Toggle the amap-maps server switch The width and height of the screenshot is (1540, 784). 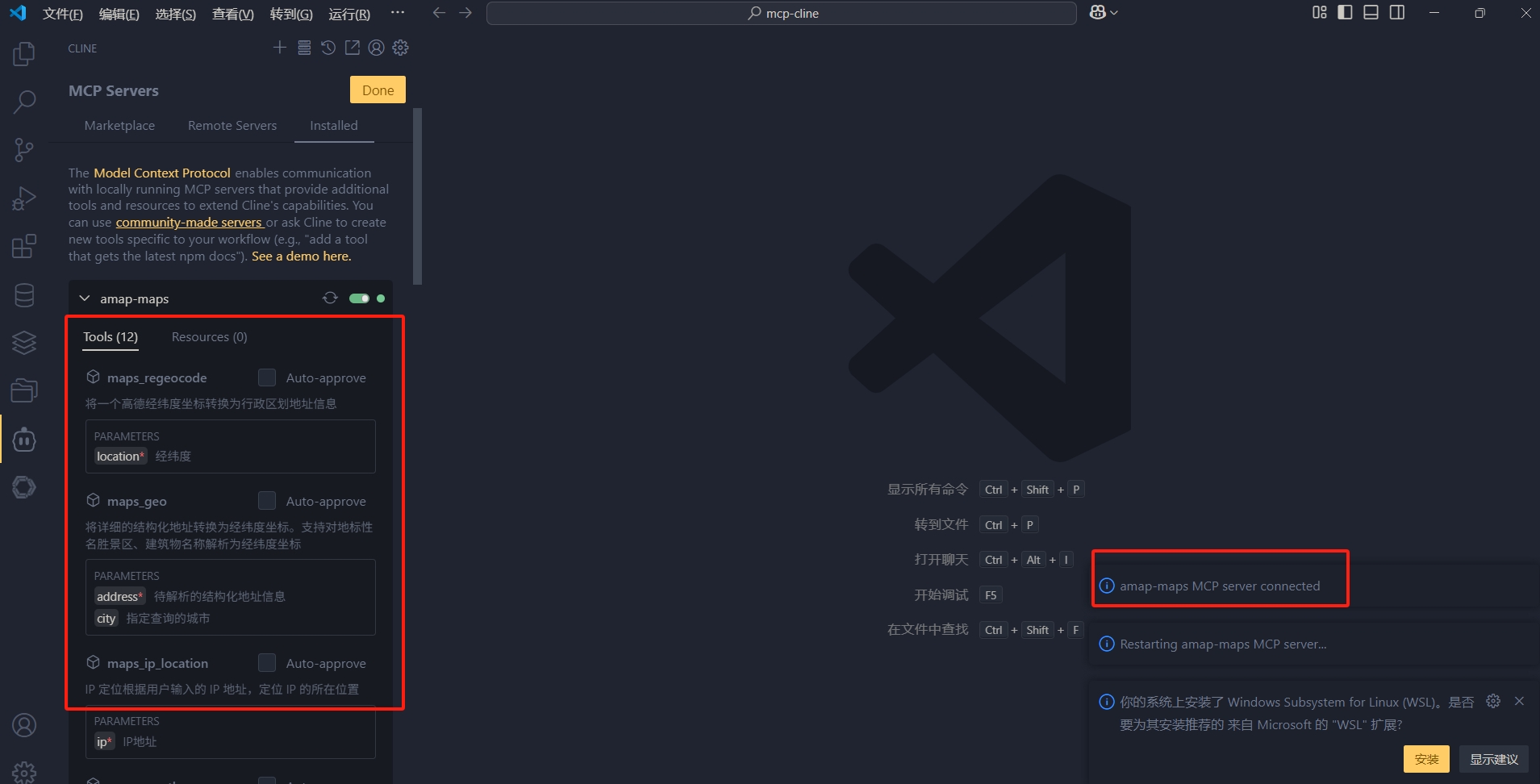(359, 298)
